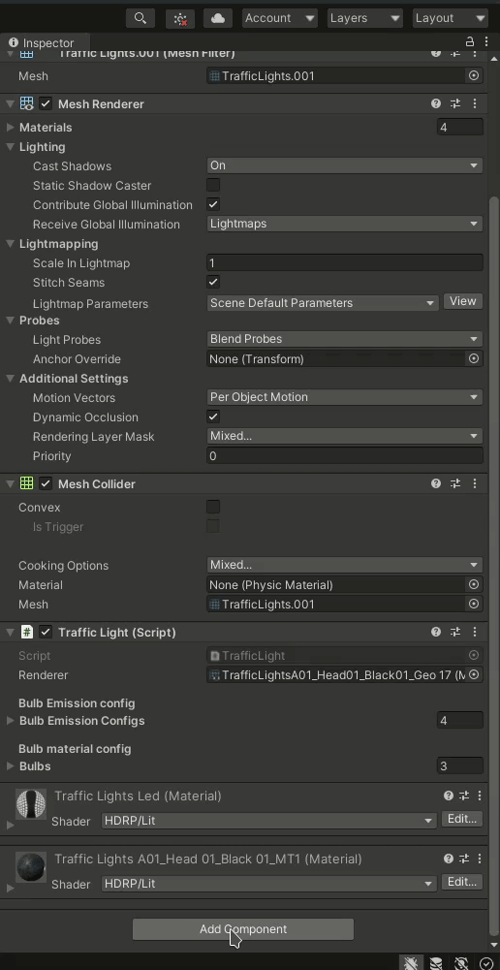Open Mesh Renderer help reference
This screenshot has width=500, height=970.
click(x=436, y=103)
